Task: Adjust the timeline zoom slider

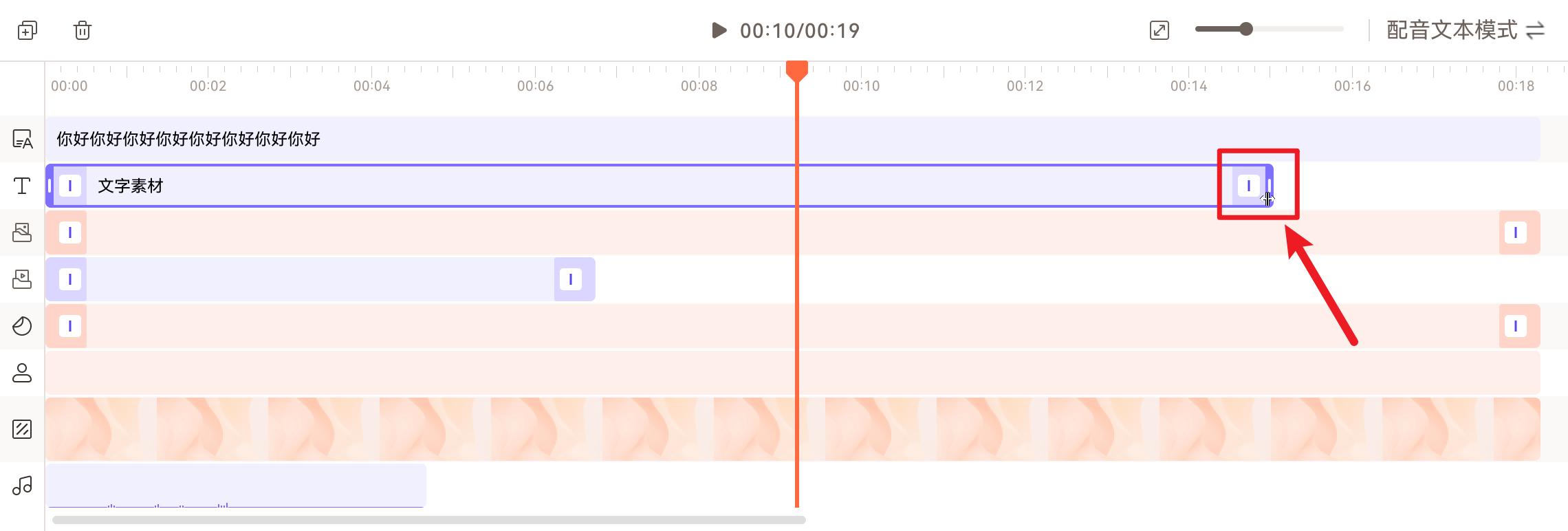Action: coord(1246,29)
